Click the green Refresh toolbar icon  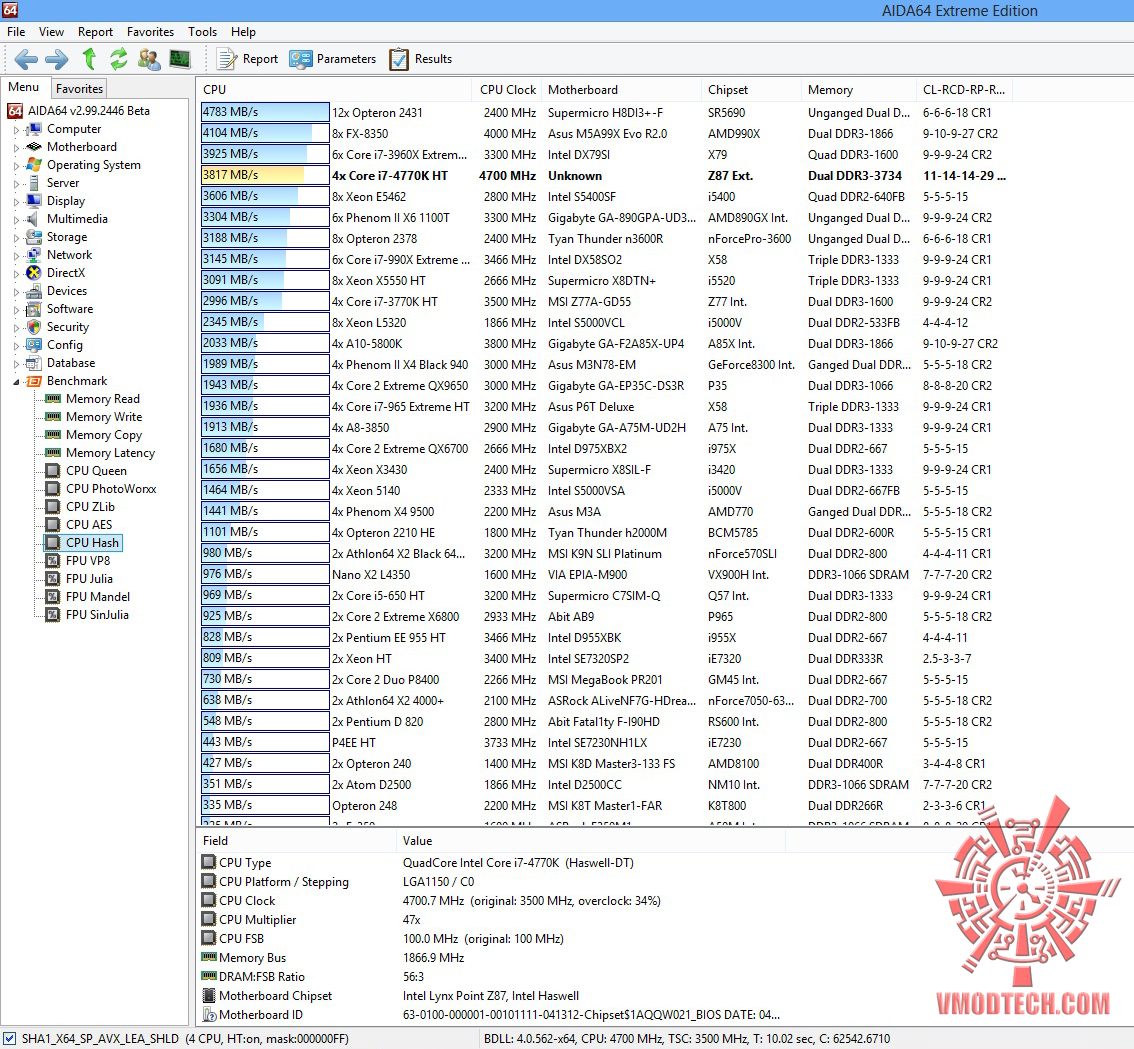(119, 59)
